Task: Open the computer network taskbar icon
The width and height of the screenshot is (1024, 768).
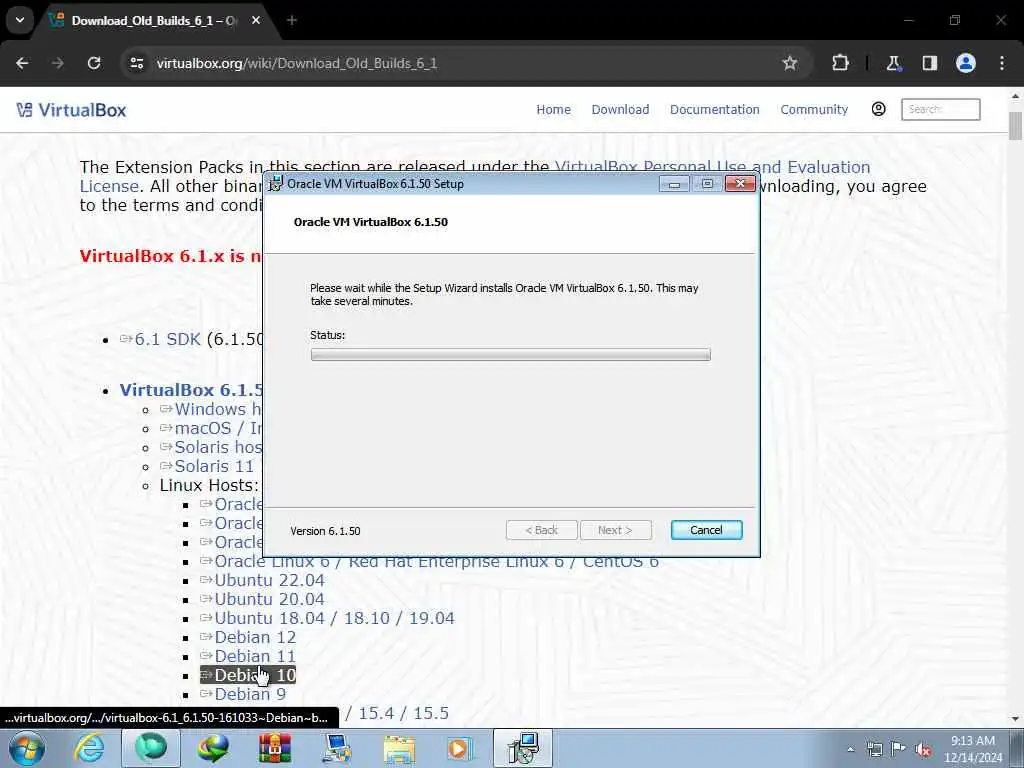Action: pos(337,748)
